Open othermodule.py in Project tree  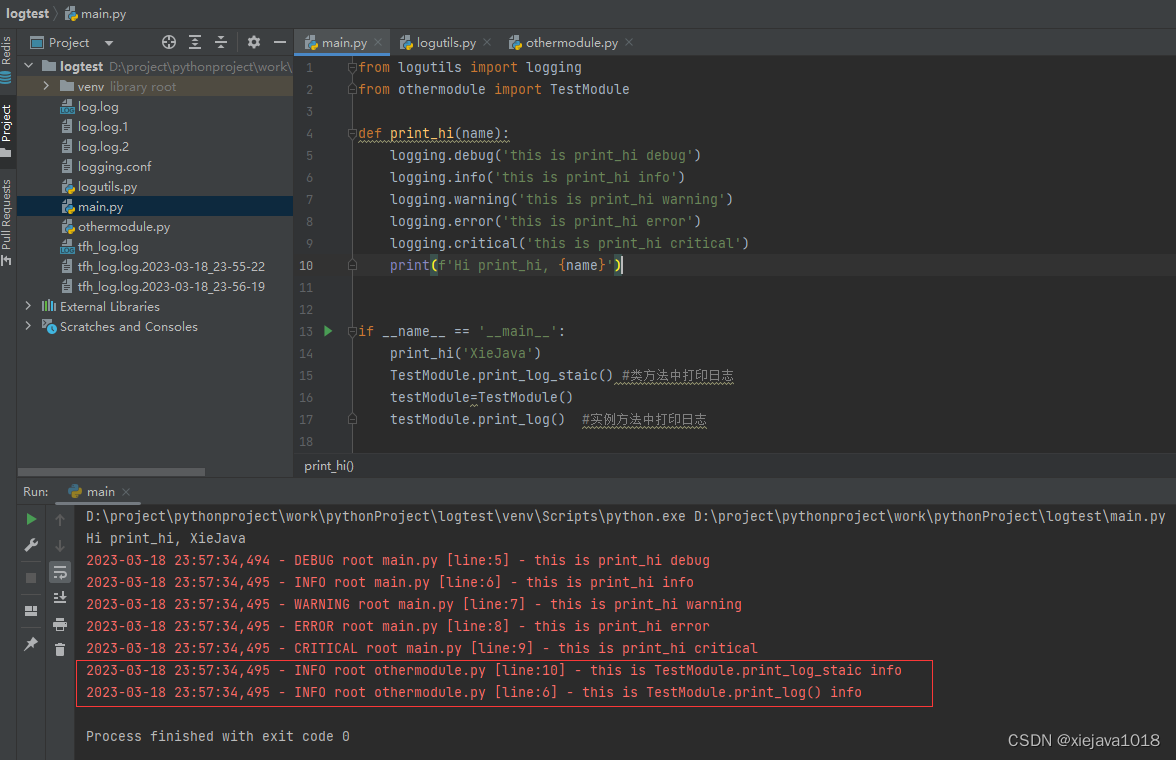[x=123, y=227]
